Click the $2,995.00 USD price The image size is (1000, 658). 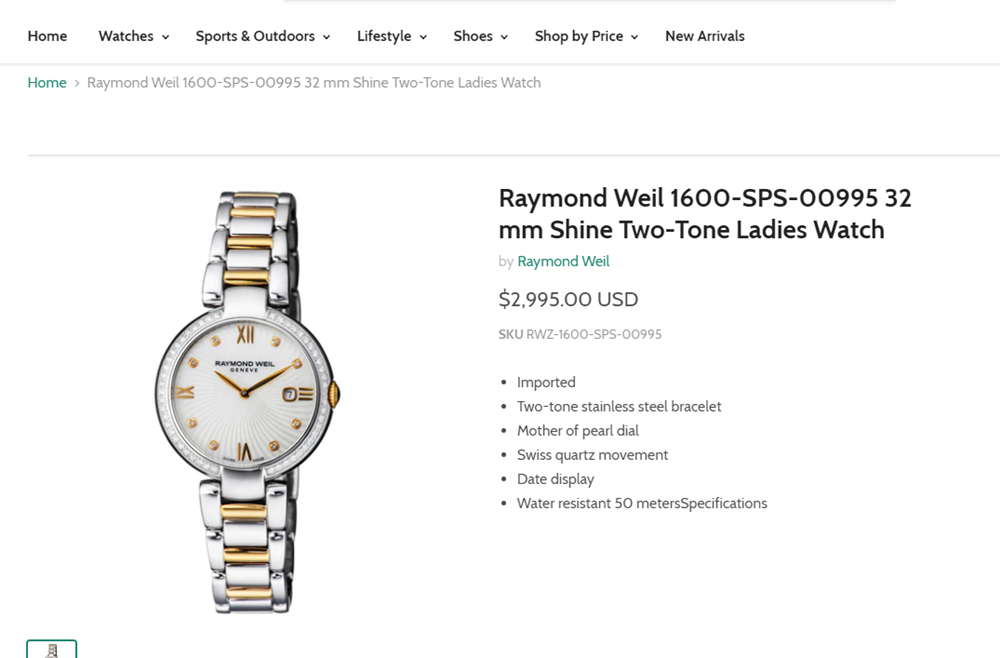click(x=568, y=299)
